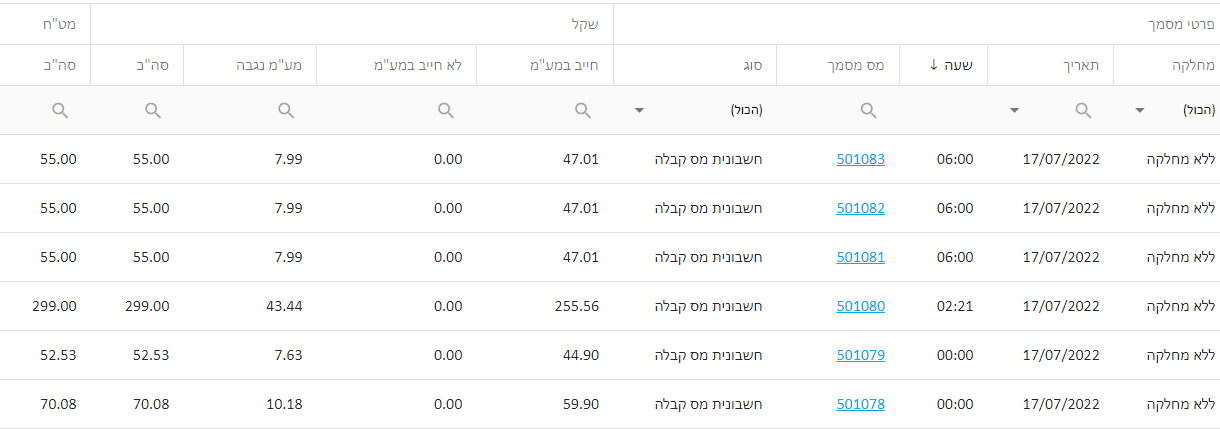The height and width of the screenshot is (429, 1220).
Task: Select 52.53 in the שקל total column
Action: click(151, 355)
